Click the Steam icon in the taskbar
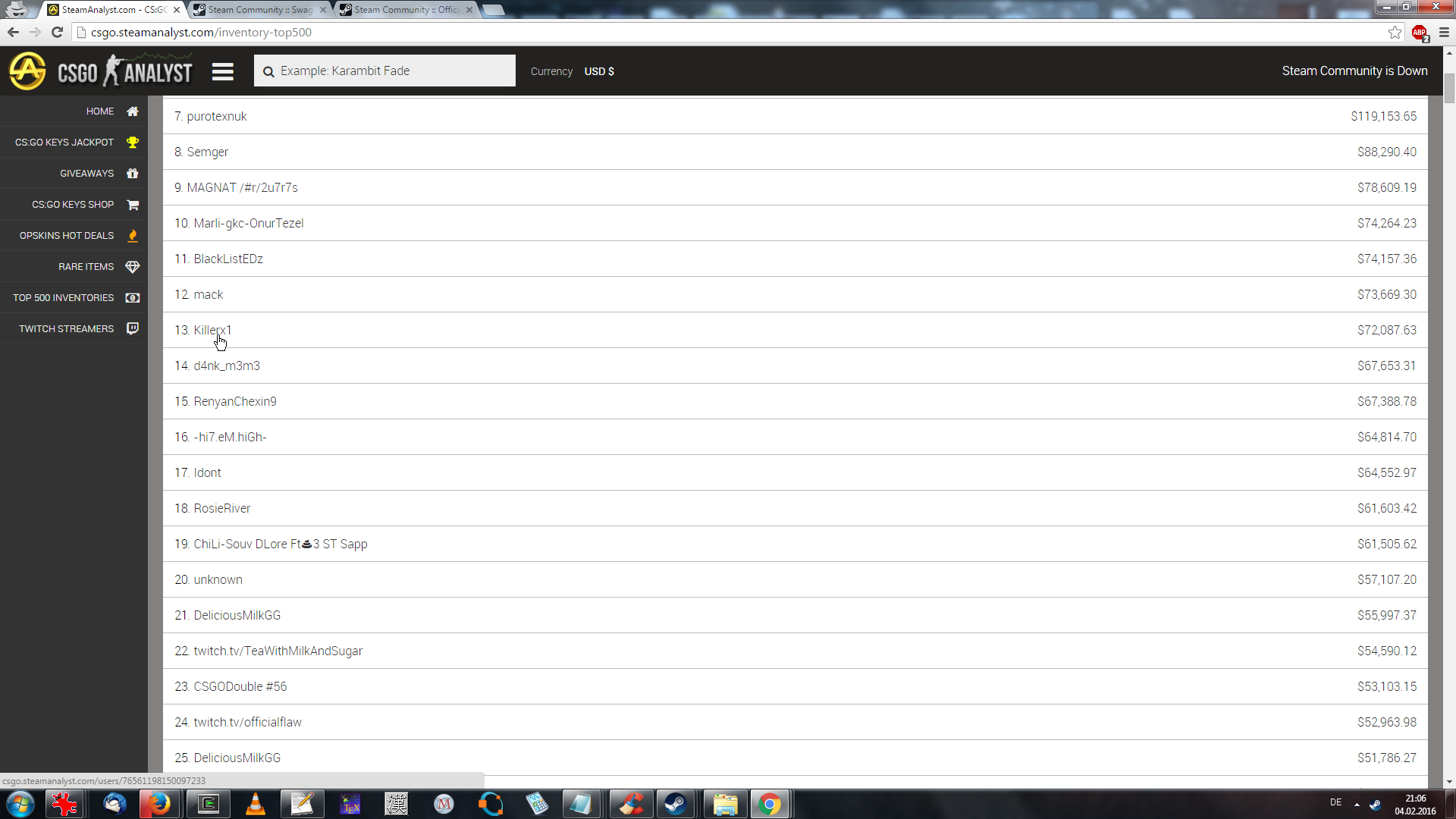The height and width of the screenshot is (819, 1456). [x=675, y=804]
